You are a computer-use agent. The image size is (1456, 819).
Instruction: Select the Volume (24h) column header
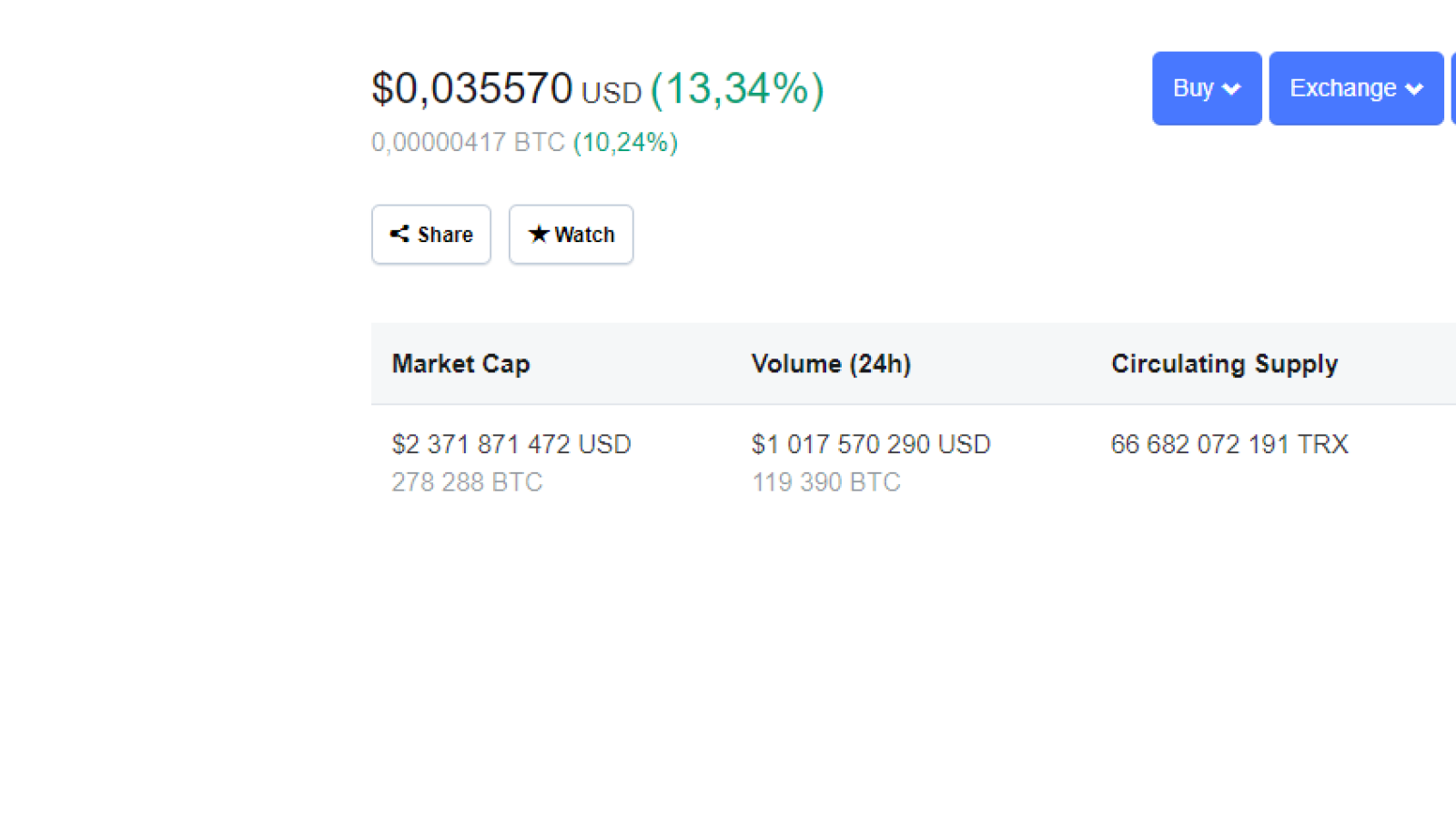(831, 364)
